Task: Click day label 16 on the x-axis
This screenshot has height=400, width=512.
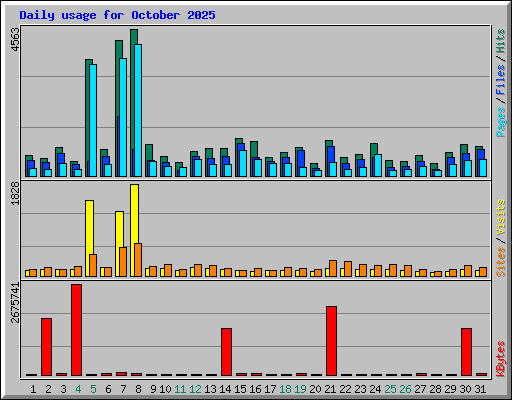Action: click(x=255, y=389)
